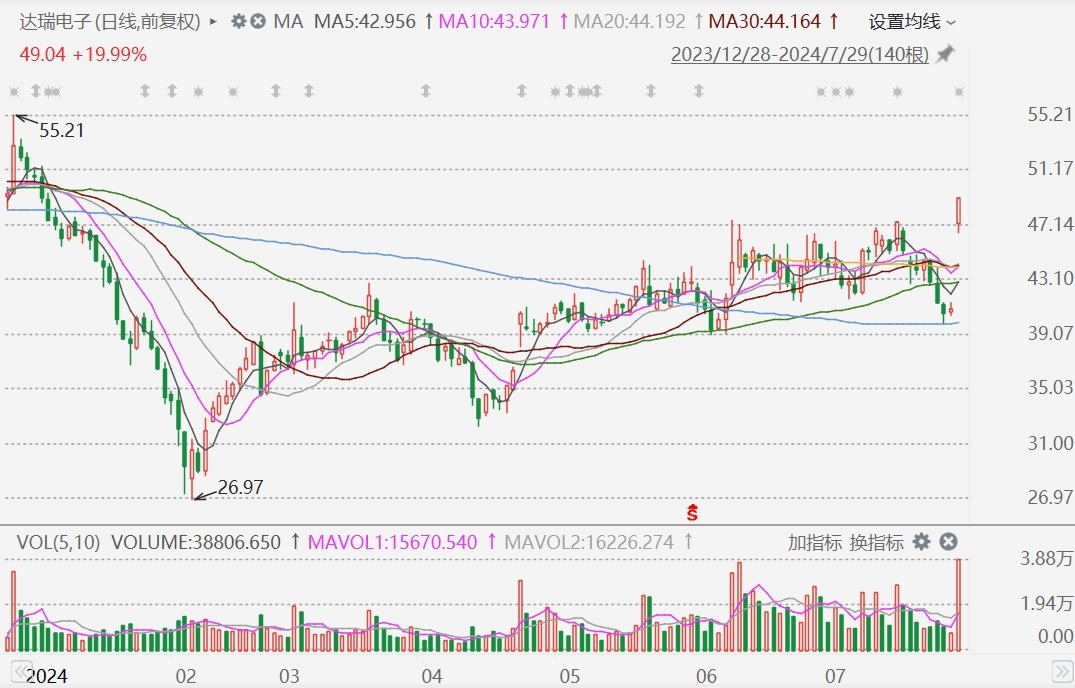The height and width of the screenshot is (688, 1075).
Task: Click the 55.21 high annotation beside the arrow
Action: tap(62, 130)
